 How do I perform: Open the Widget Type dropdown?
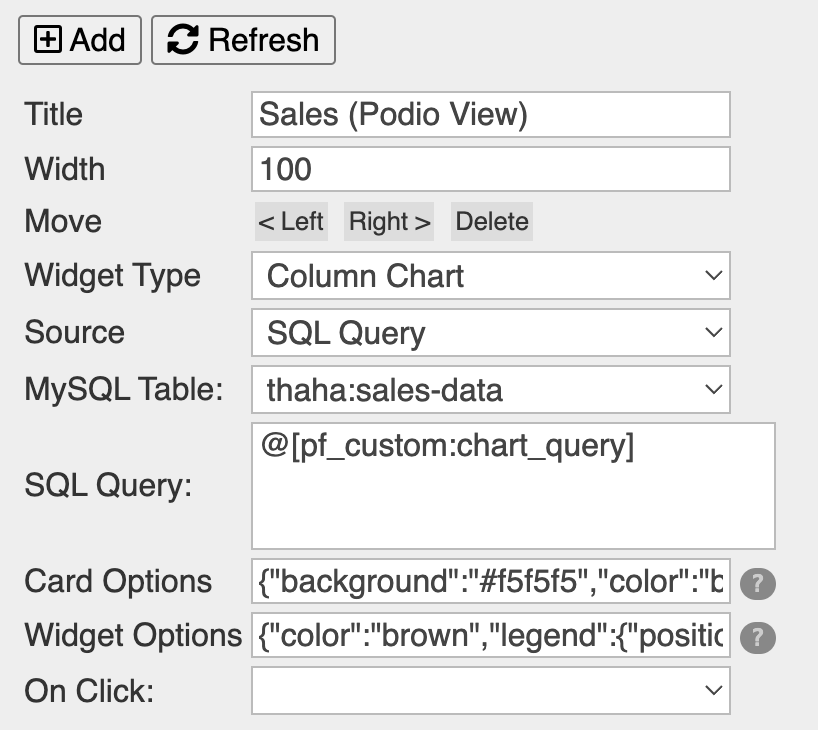[x=490, y=276]
